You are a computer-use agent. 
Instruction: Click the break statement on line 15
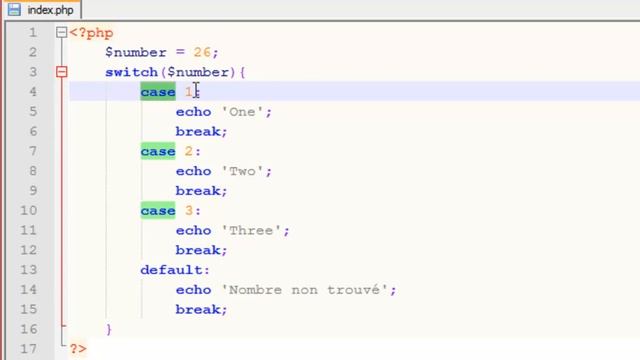(x=201, y=310)
